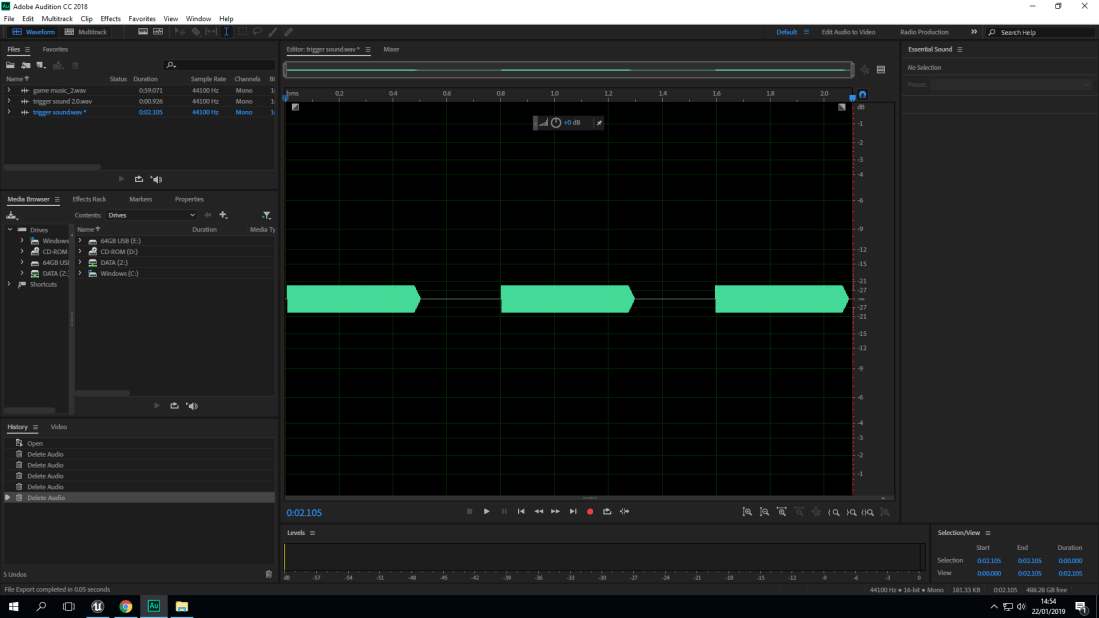
Task: Expand the DATA (Z:) drive row
Action: 80,262
